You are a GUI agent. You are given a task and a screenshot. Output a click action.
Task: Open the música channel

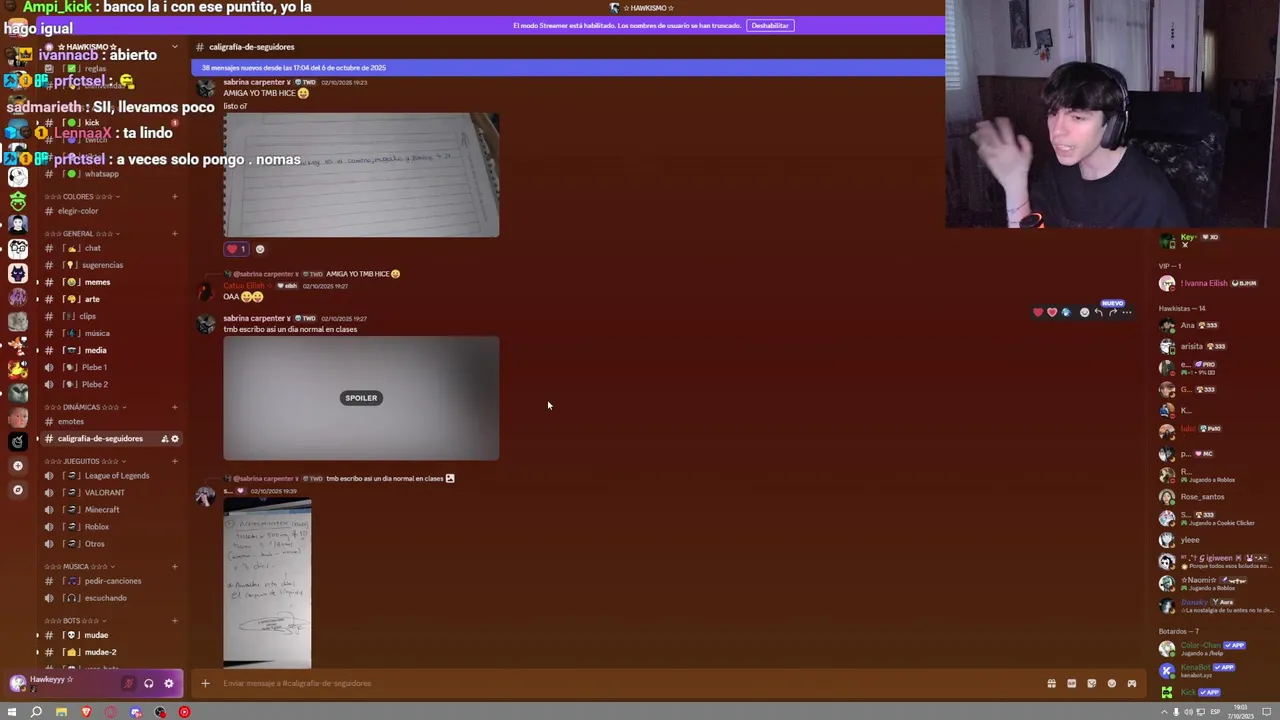(110, 333)
